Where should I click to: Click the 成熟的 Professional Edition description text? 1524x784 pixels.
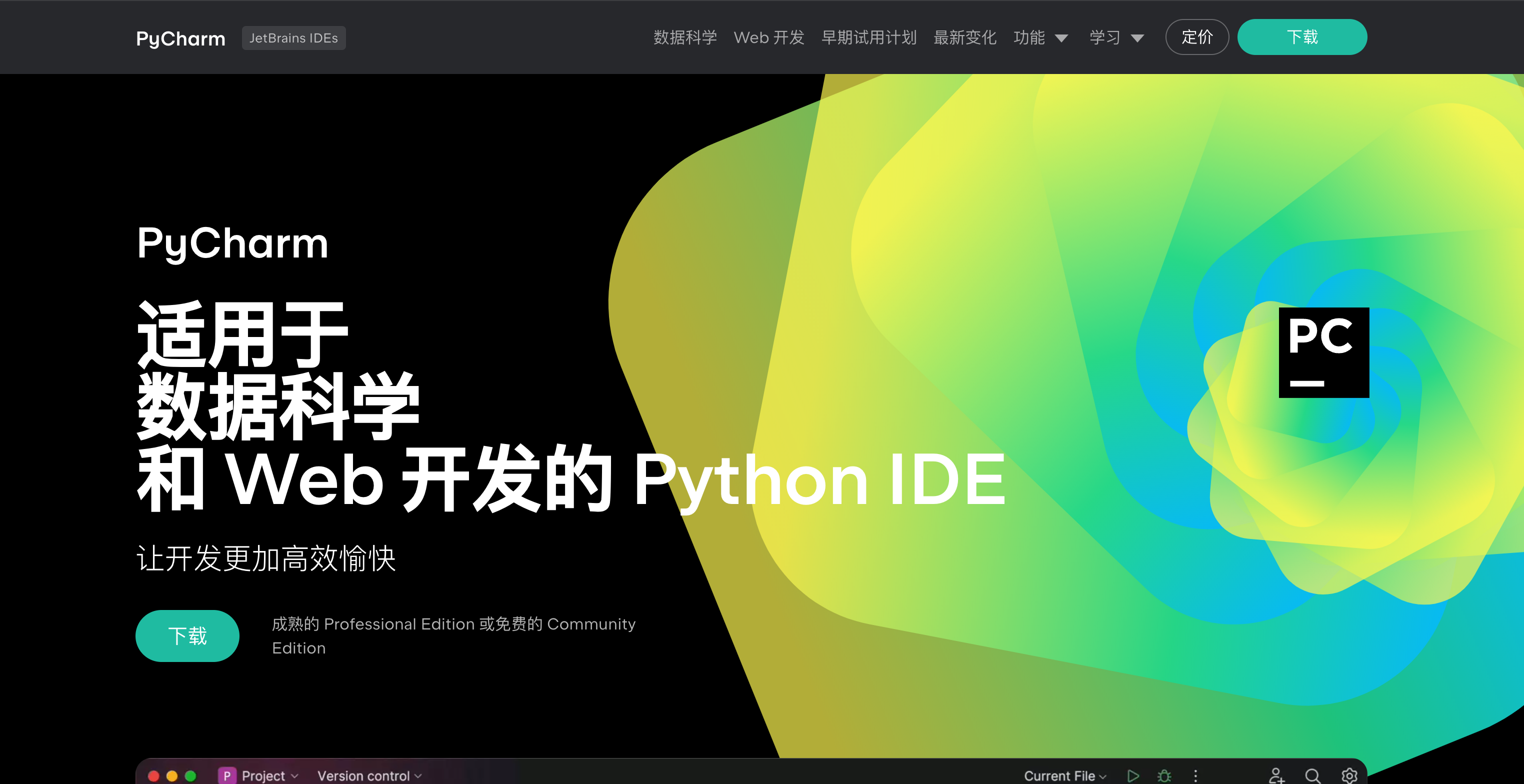454,636
